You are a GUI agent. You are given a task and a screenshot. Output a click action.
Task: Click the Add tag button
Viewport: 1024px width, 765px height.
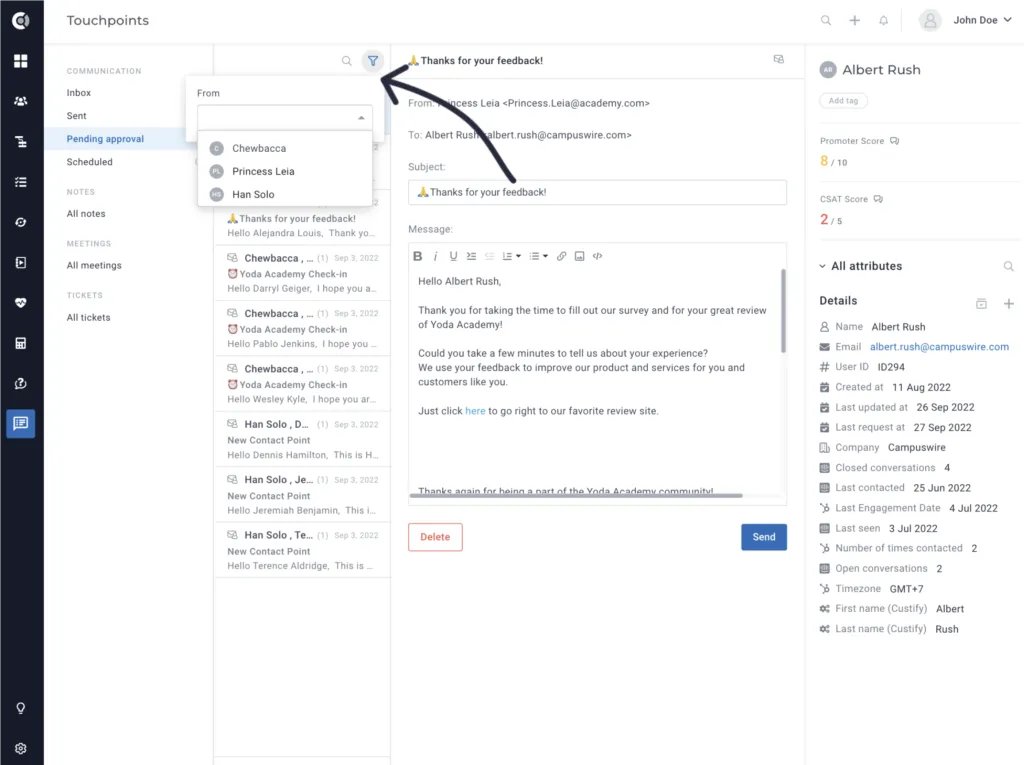coord(843,101)
